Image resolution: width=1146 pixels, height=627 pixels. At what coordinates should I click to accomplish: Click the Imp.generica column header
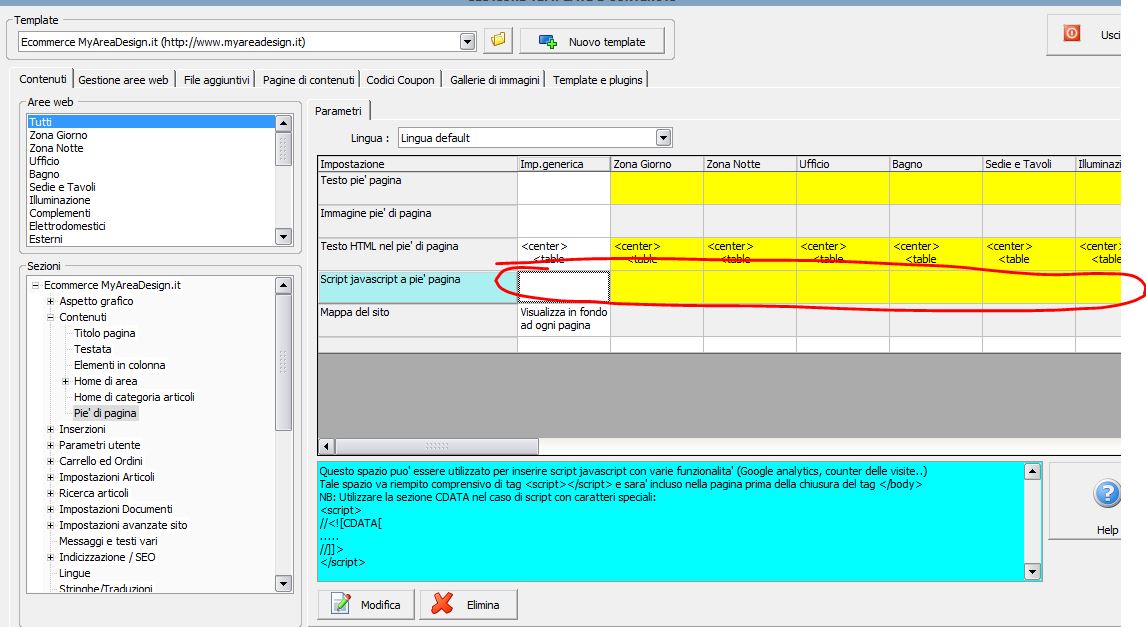pyautogui.click(x=563, y=164)
